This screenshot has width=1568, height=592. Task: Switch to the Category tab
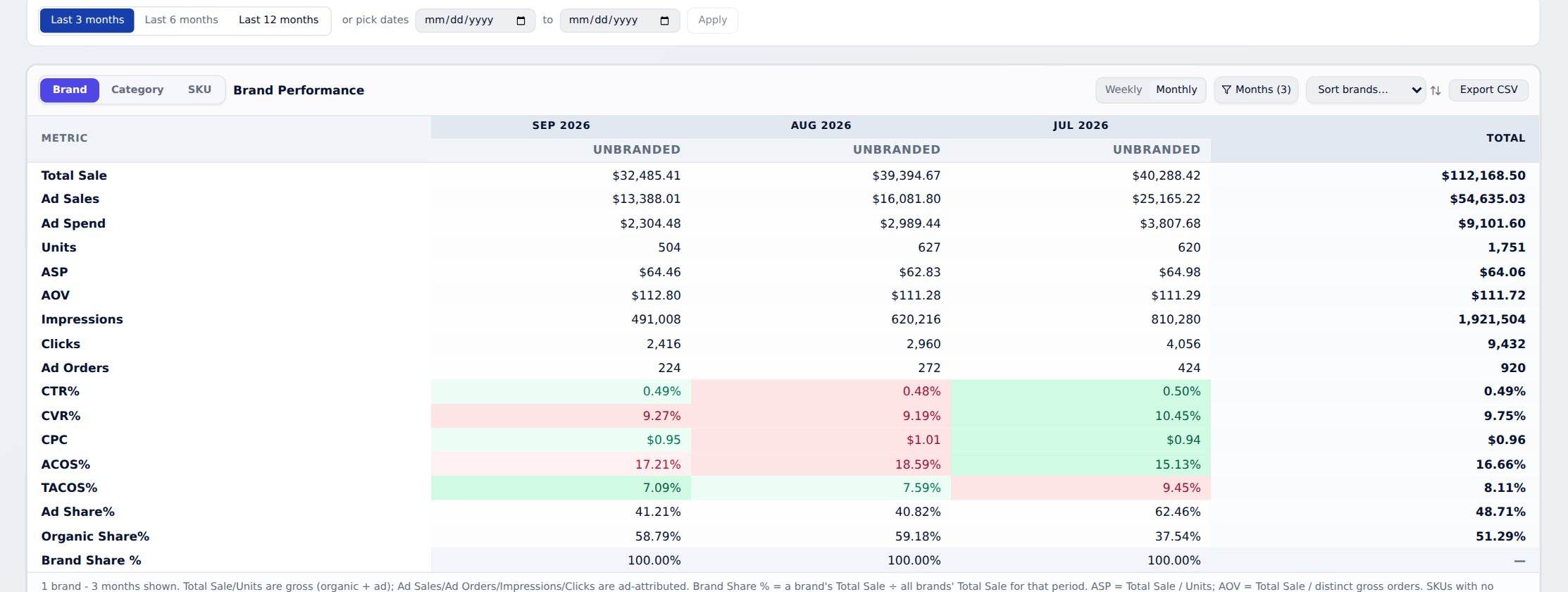coord(137,90)
